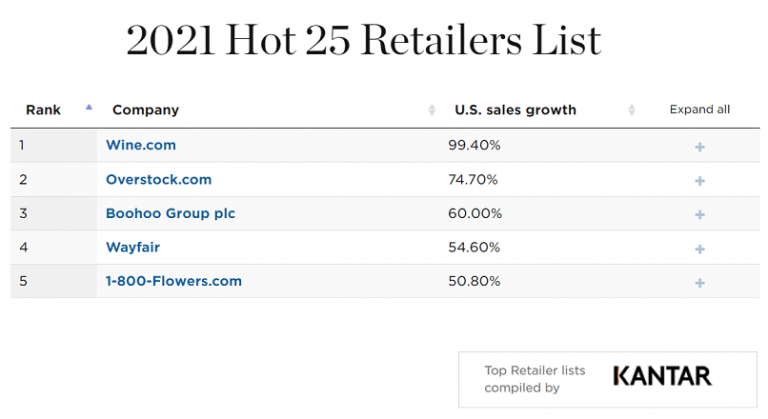Click the 2021 Hot 25 Retailers List title
This screenshot has height=419, width=768.
click(x=363, y=40)
